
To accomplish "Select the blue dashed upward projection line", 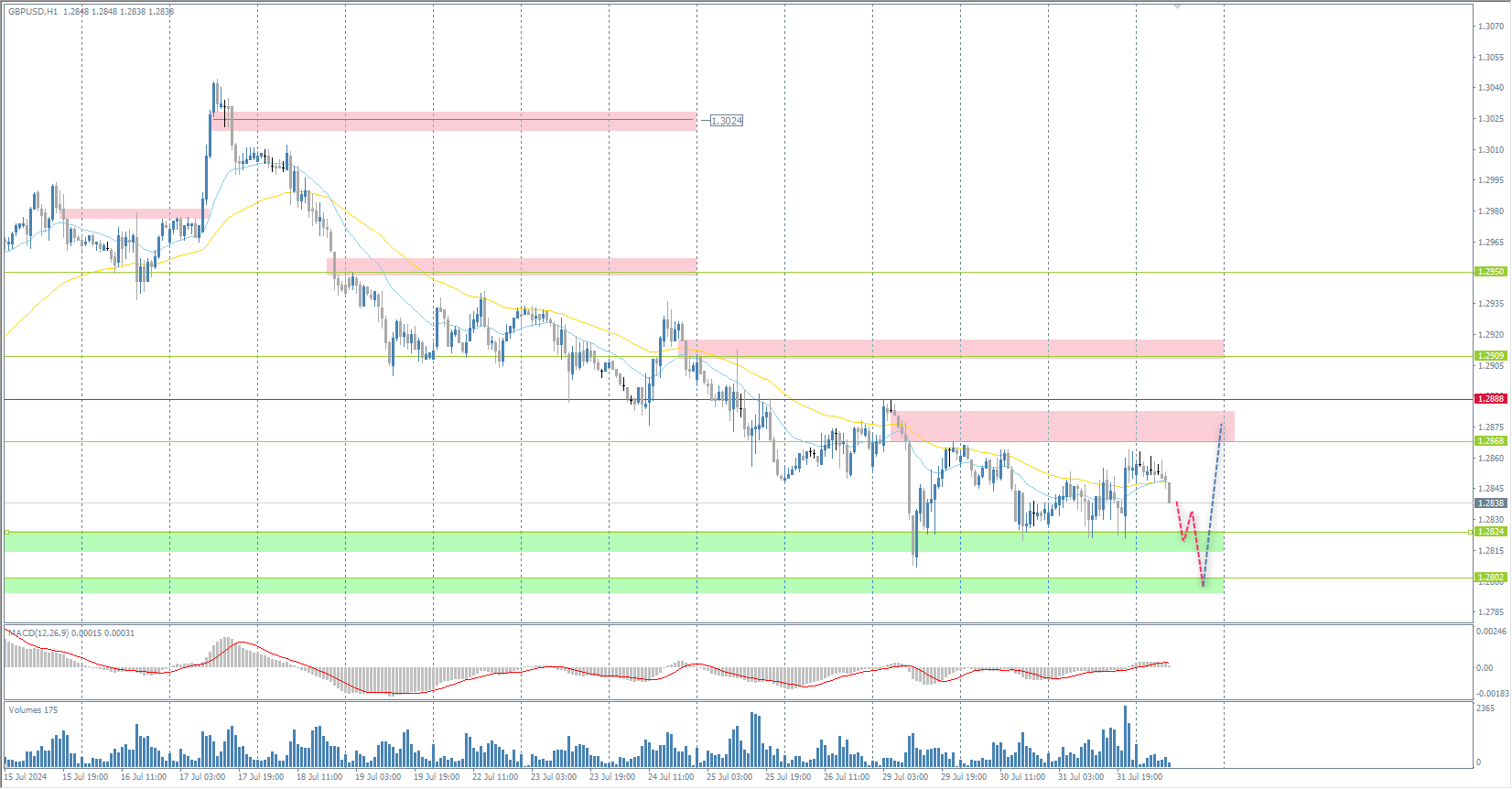I will tap(1213, 503).
